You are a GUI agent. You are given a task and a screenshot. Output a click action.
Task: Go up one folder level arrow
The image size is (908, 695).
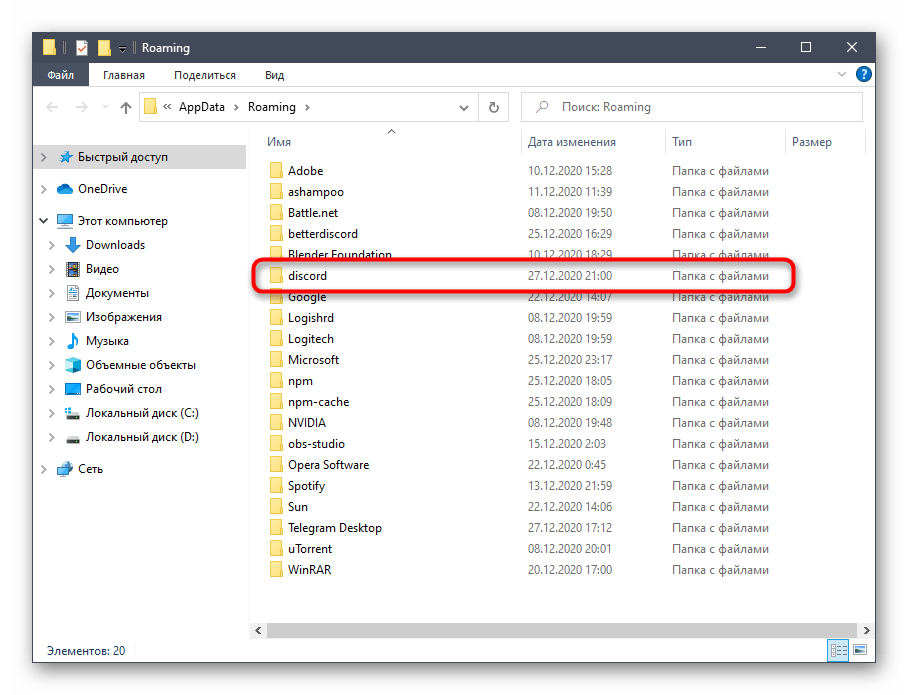tap(126, 107)
